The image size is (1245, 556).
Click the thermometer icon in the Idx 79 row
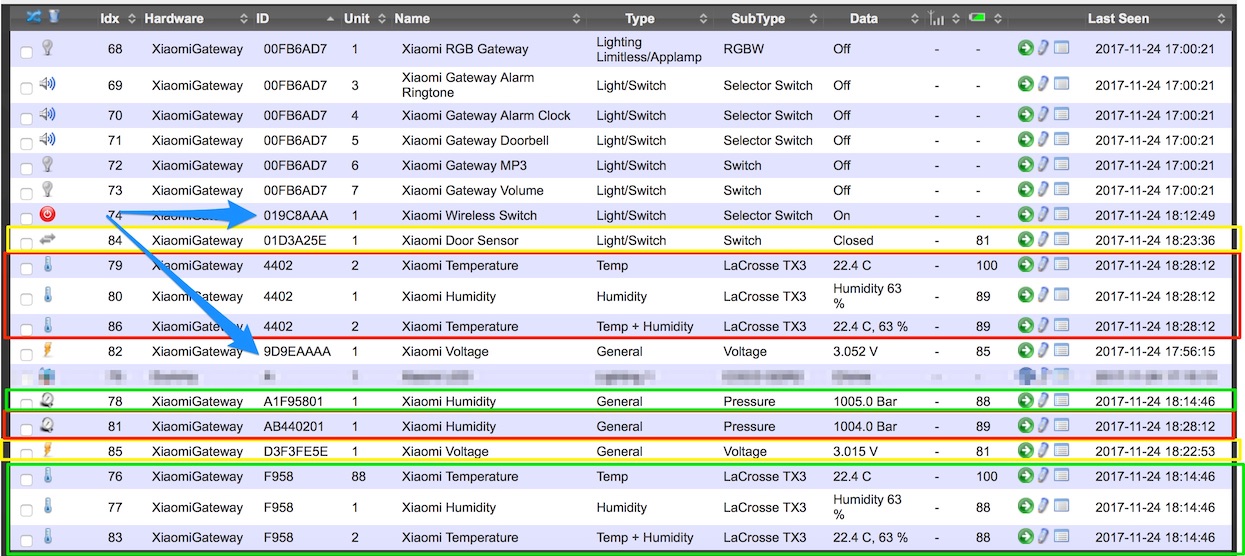47,265
